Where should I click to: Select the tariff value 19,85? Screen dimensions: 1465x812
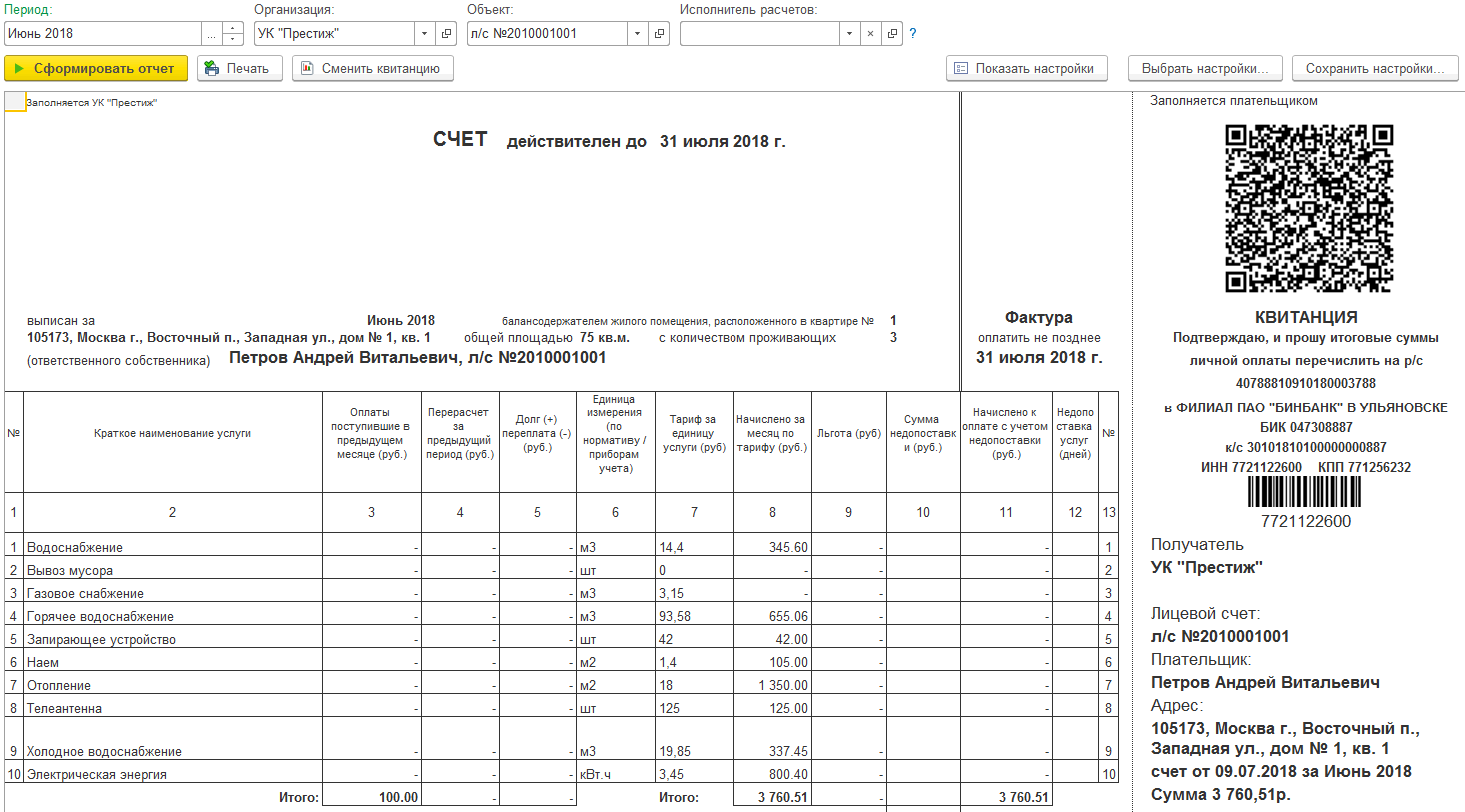pos(675,752)
